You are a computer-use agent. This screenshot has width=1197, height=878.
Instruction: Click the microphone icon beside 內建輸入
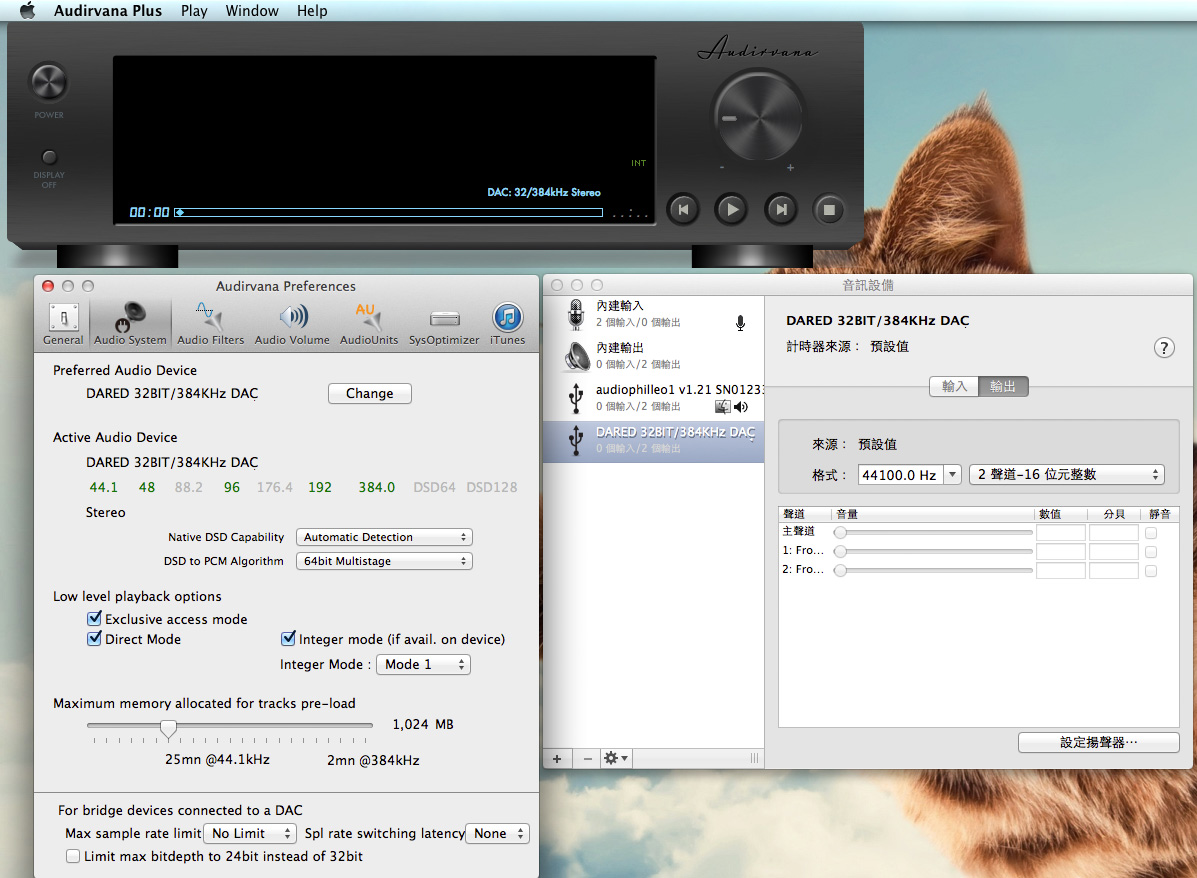coord(740,323)
